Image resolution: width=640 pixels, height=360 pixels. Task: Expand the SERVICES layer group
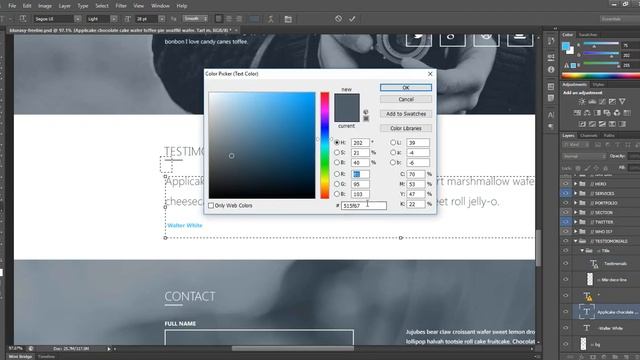click(x=576, y=193)
